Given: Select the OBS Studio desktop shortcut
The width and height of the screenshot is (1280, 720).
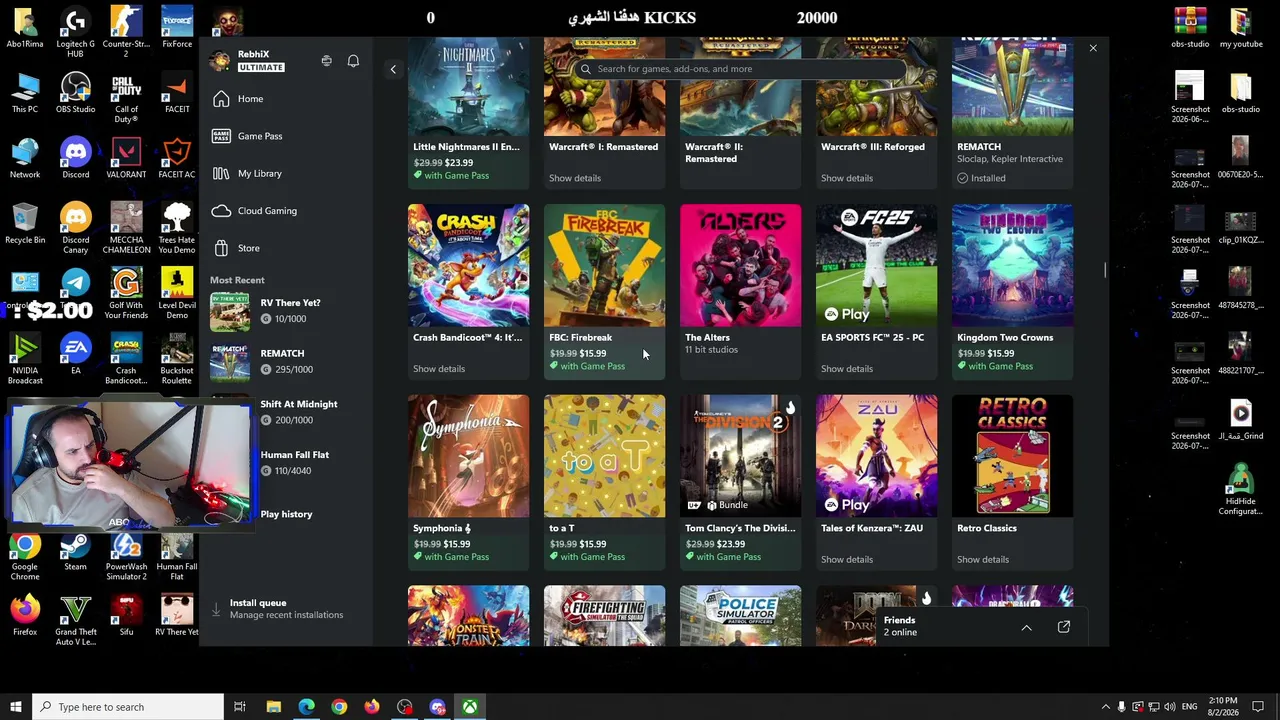Looking at the screenshot, I should pyautogui.click(x=75, y=94).
